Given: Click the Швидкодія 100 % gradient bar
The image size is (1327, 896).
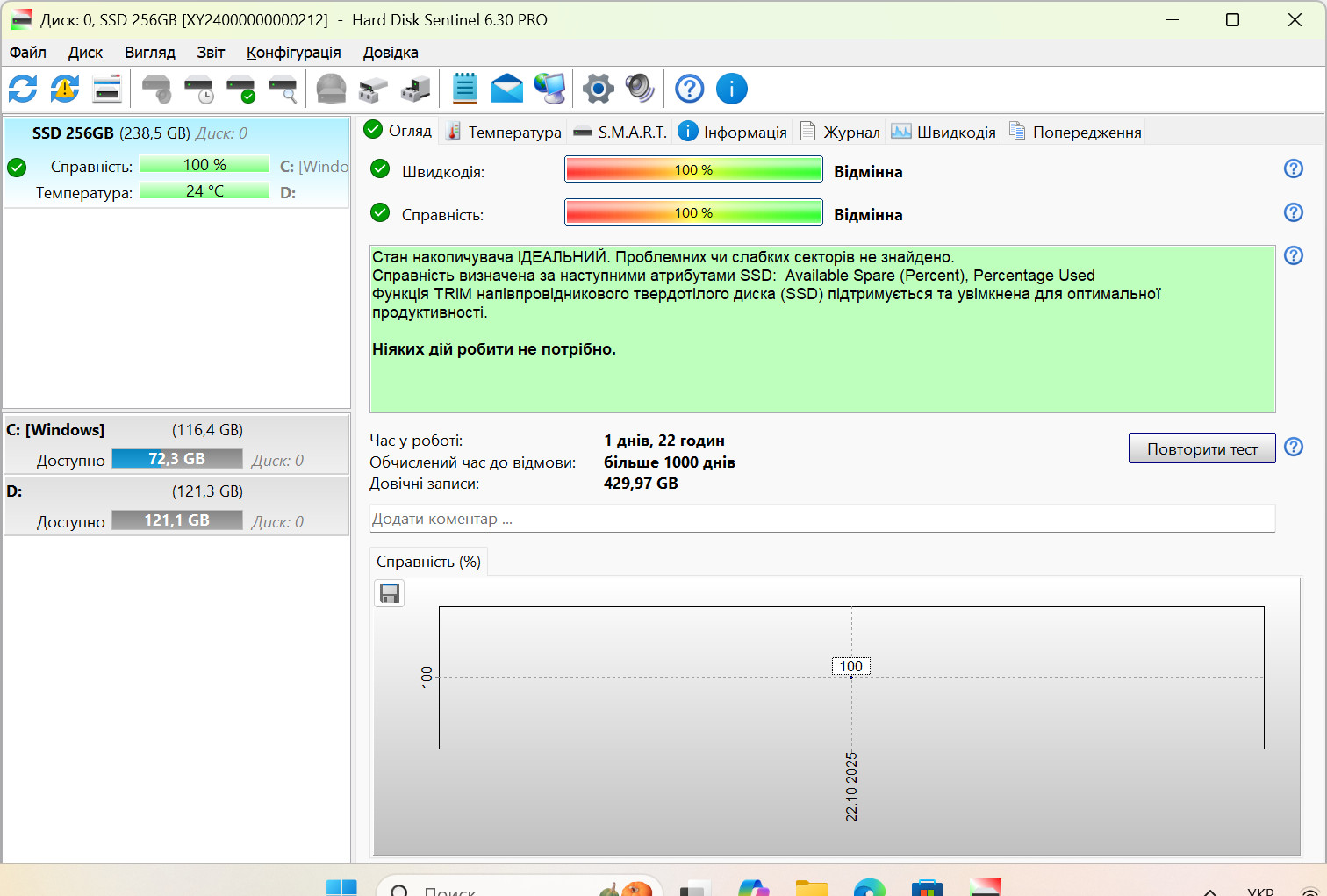Looking at the screenshot, I should pyautogui.click(x=693, y=169).
